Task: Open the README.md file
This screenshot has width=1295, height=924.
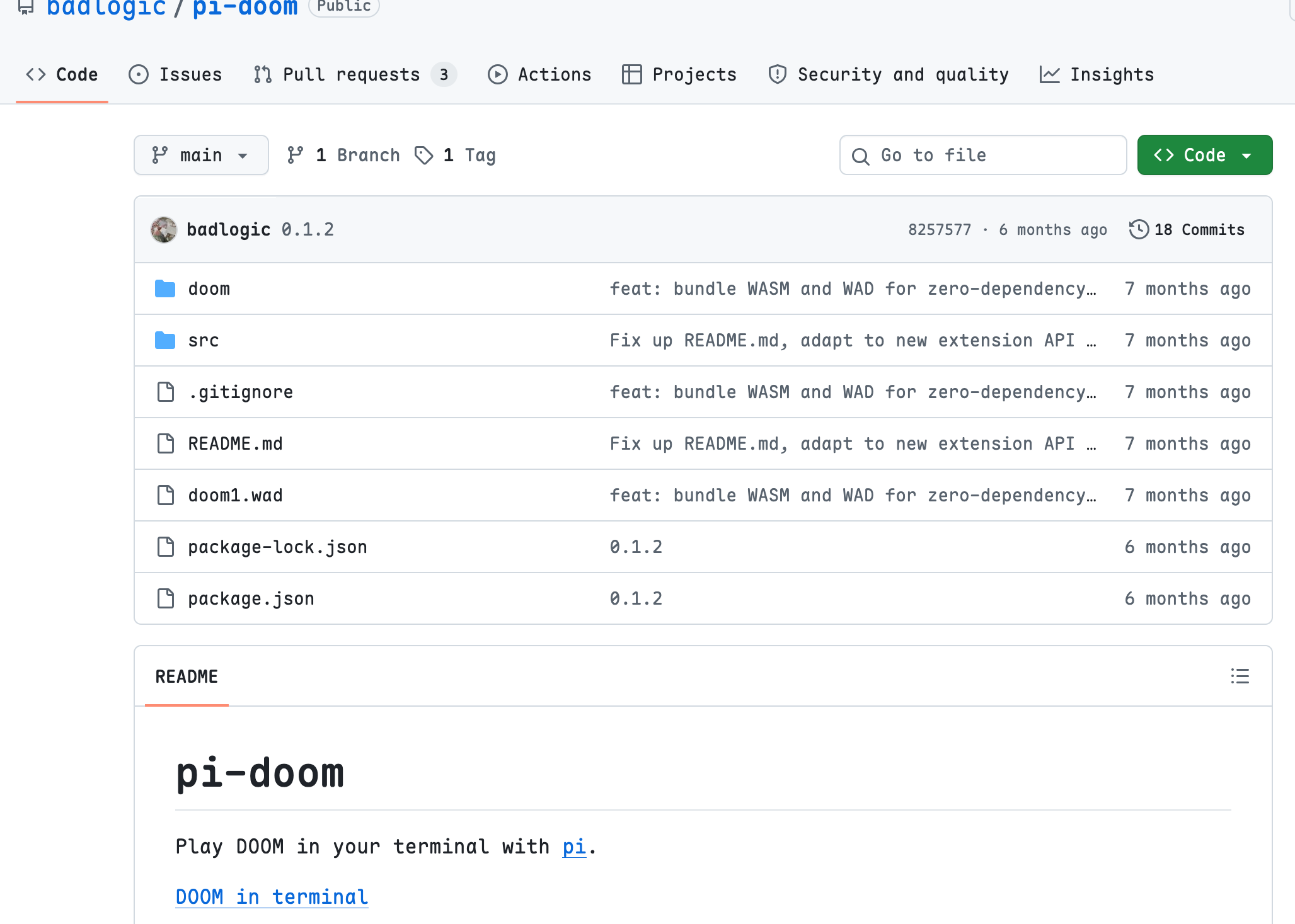Action: click(236, 443)
